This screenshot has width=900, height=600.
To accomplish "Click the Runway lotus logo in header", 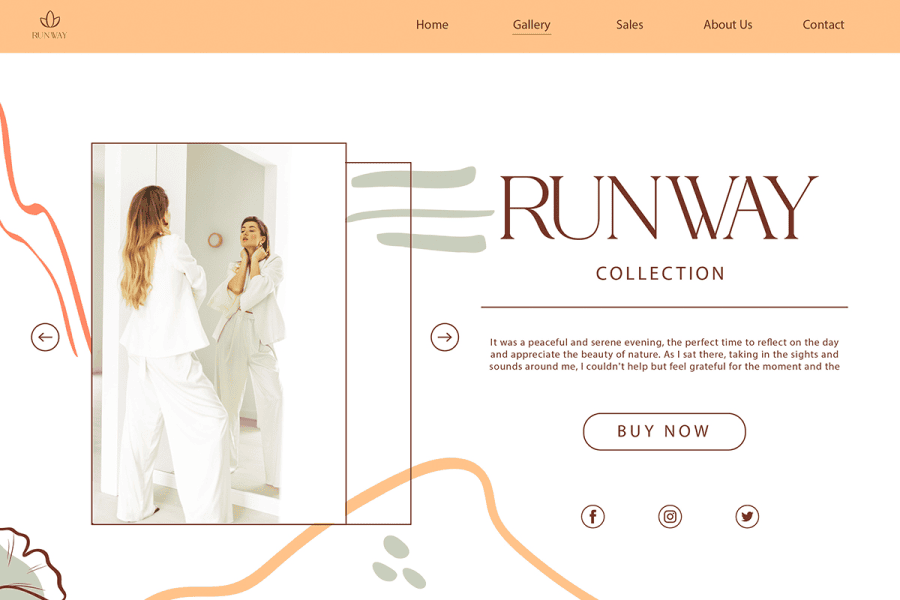I will [49, 24].
